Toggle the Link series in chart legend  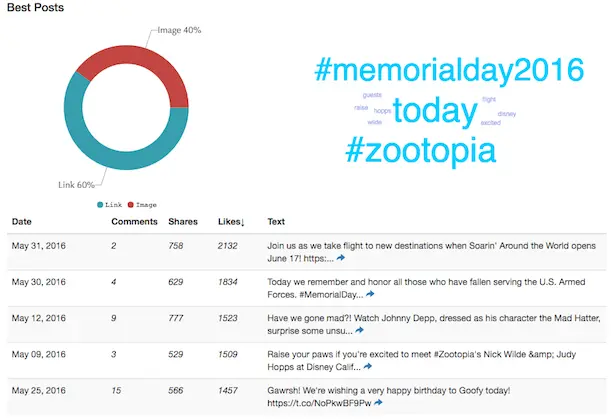(110, 204)
